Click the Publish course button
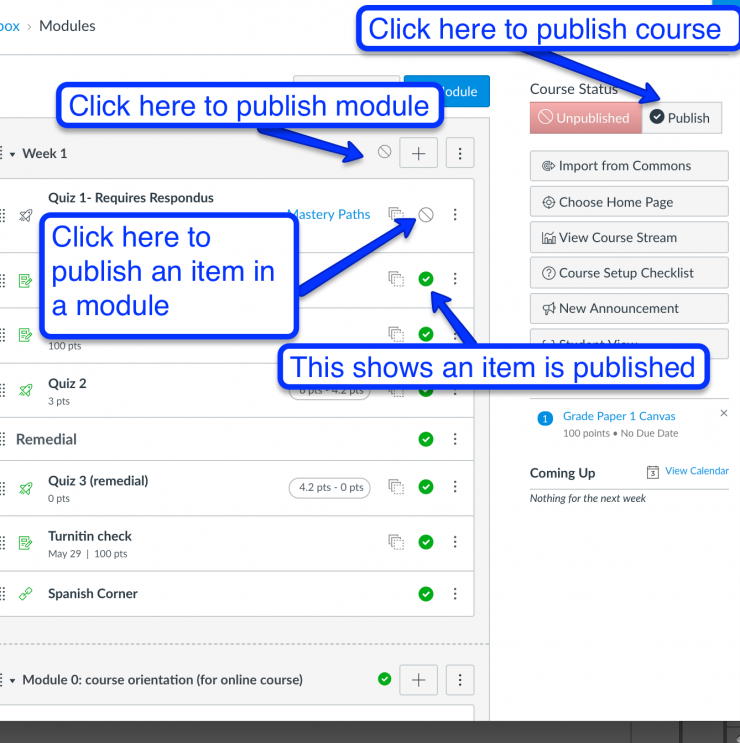 tap(680, 118)
